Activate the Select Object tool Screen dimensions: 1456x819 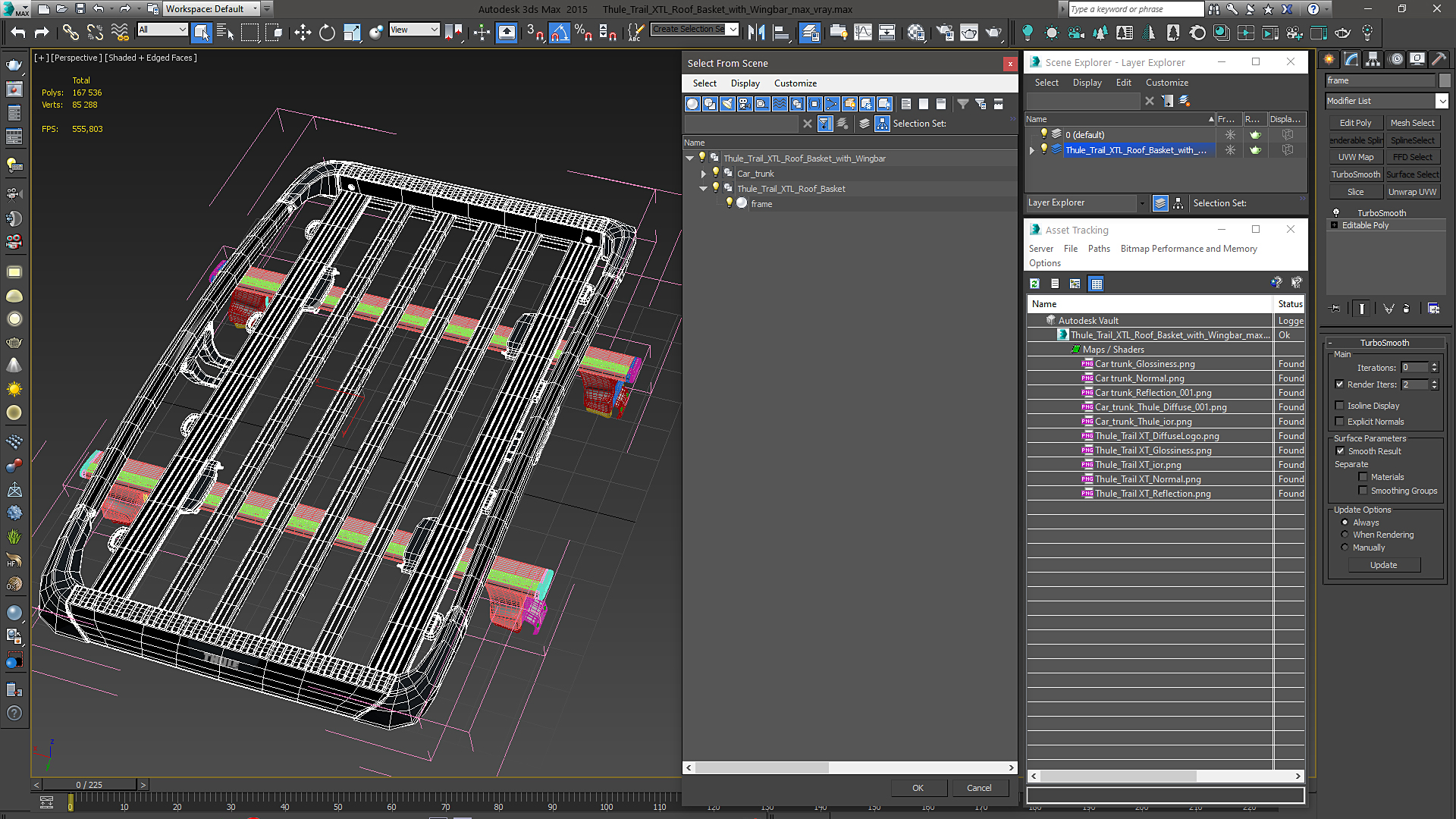pos(202,33)
